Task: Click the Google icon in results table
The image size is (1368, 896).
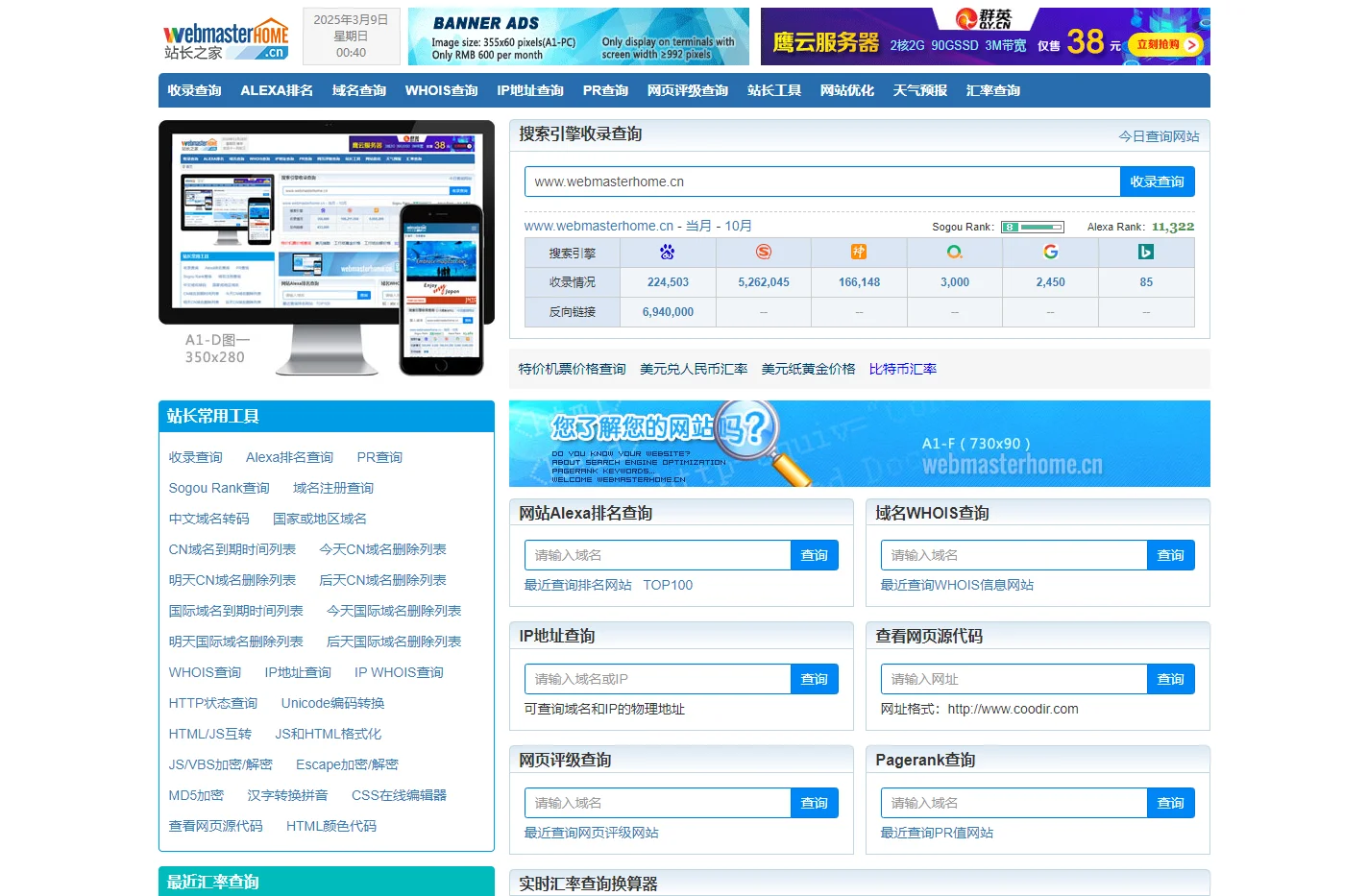Action: pos(1050,252)
